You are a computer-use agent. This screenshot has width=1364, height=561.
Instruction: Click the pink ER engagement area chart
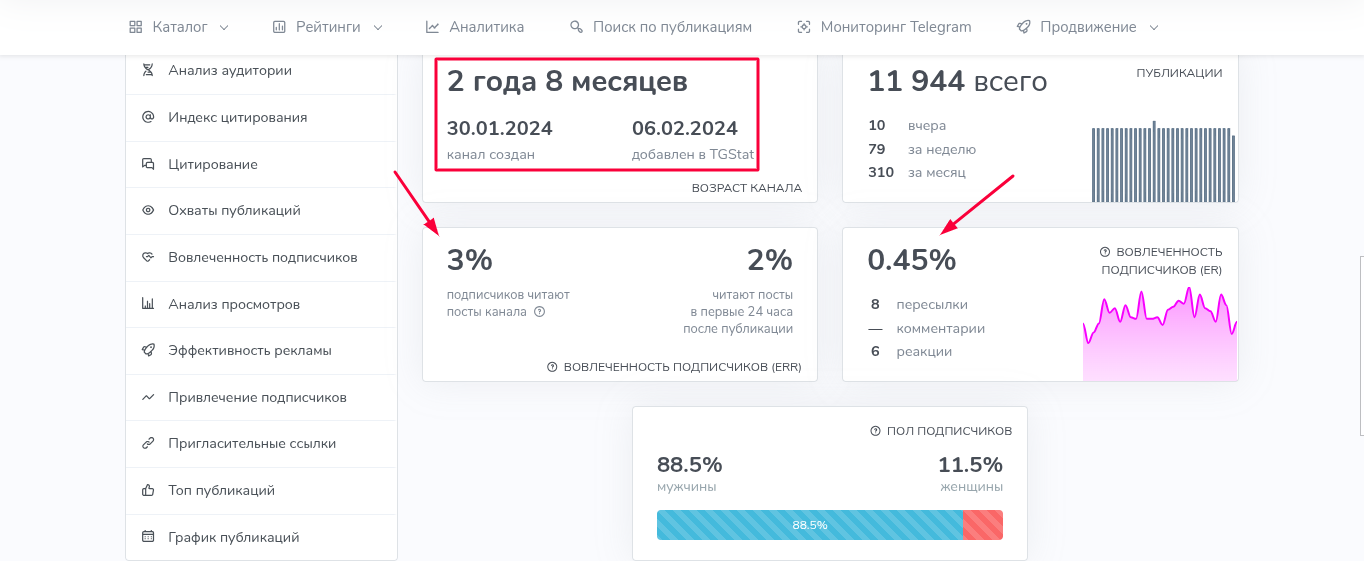(1160, 334)
